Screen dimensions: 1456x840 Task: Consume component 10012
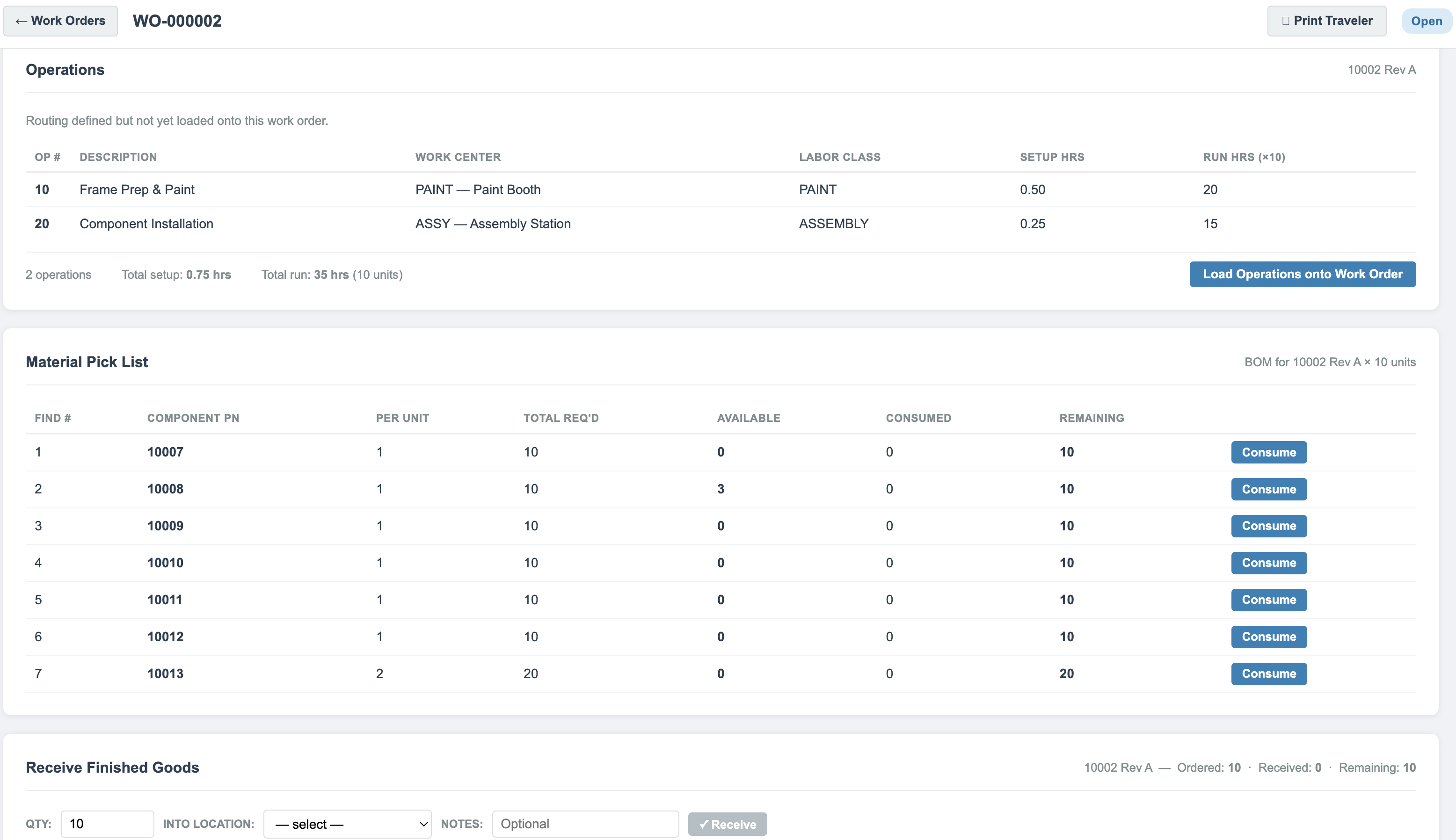tap(1269, 637)
